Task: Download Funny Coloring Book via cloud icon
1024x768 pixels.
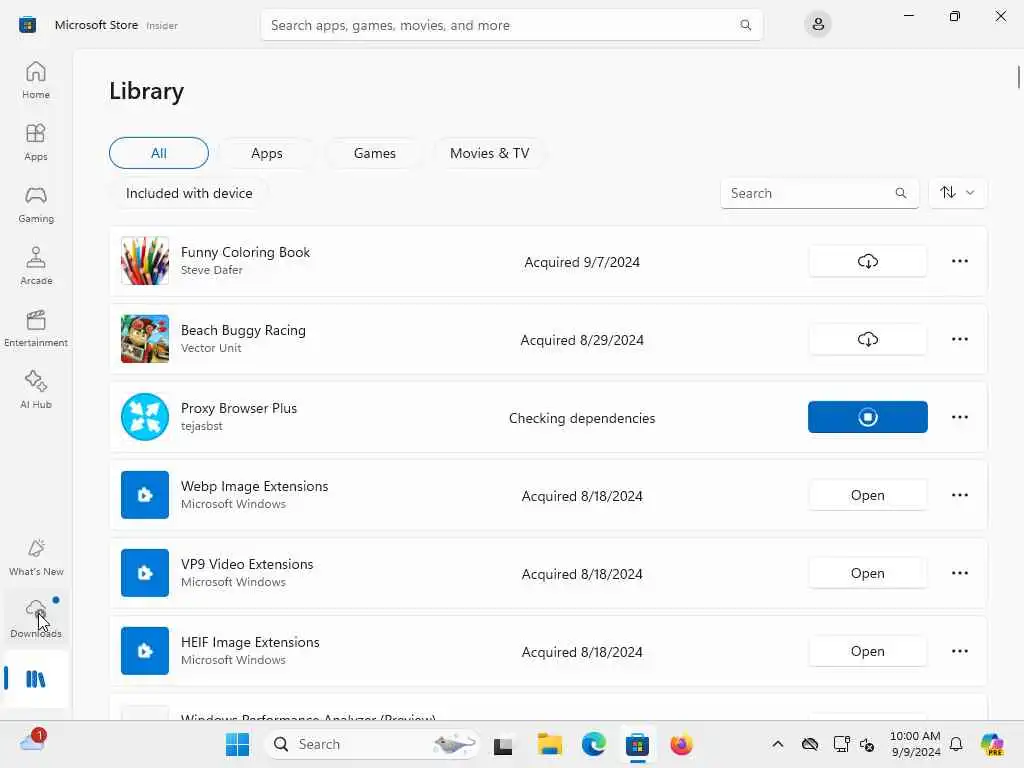Action: point(867,261)
